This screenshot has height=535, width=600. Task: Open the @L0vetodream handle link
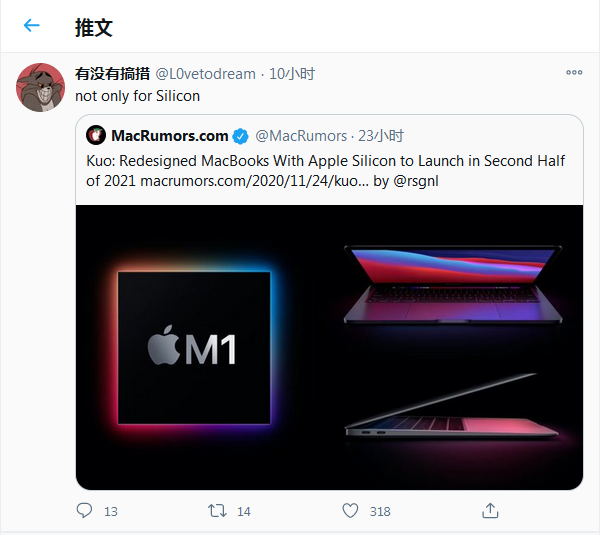(207, 74)
